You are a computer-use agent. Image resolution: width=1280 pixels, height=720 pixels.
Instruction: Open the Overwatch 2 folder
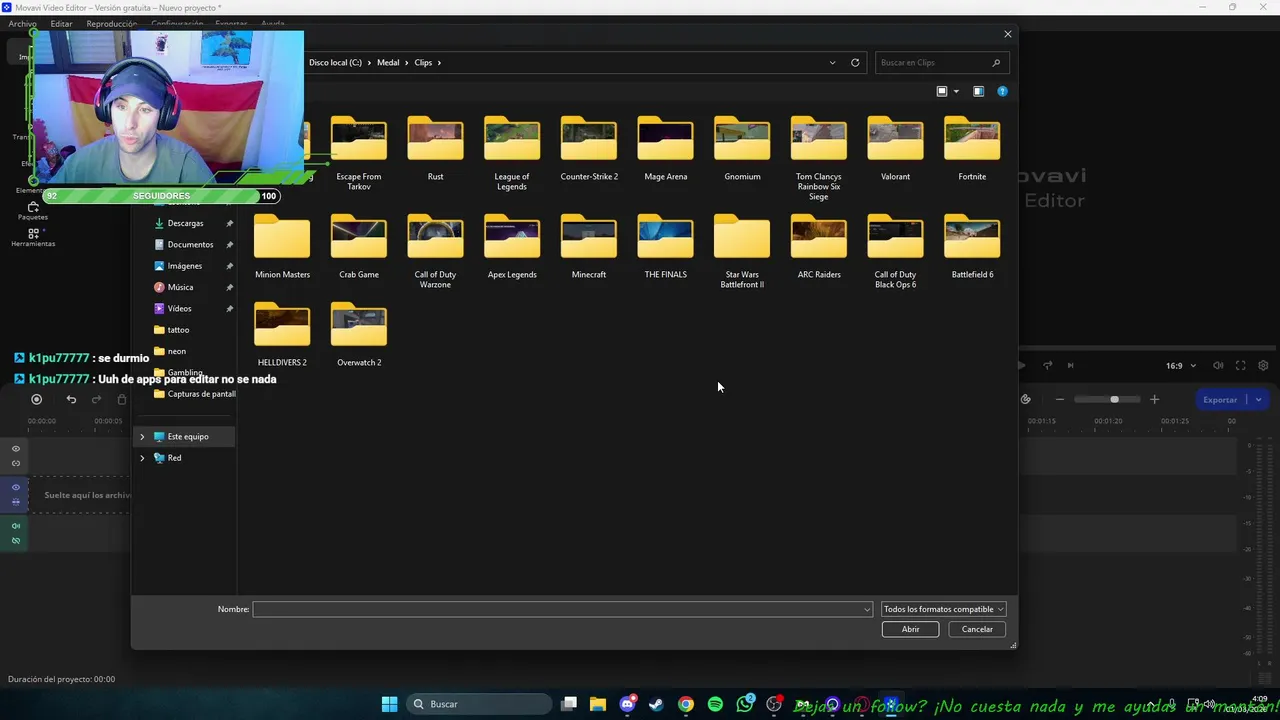[x=359, y=335]
